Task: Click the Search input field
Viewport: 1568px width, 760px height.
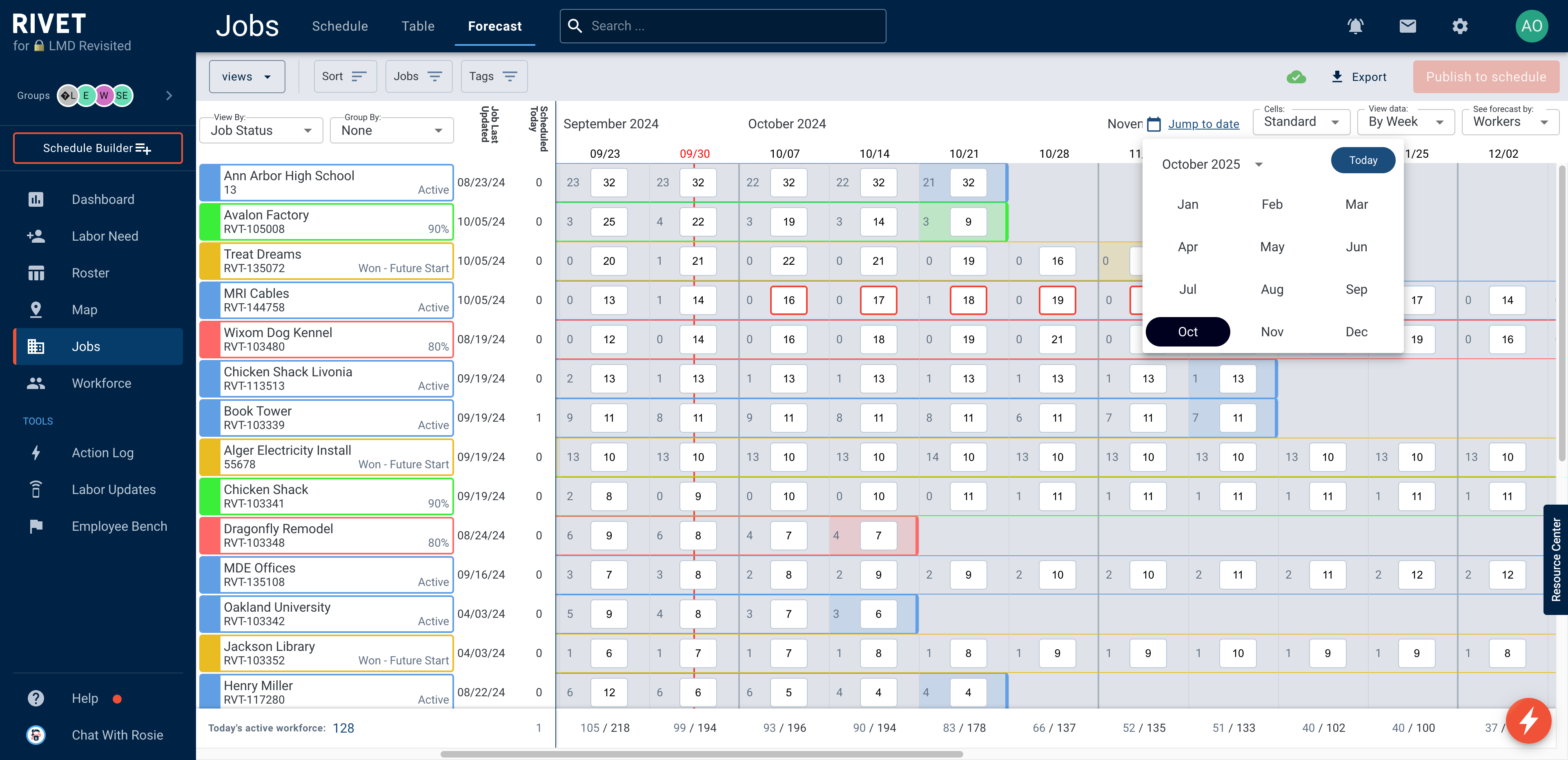Action: click(x=722, y=26)
